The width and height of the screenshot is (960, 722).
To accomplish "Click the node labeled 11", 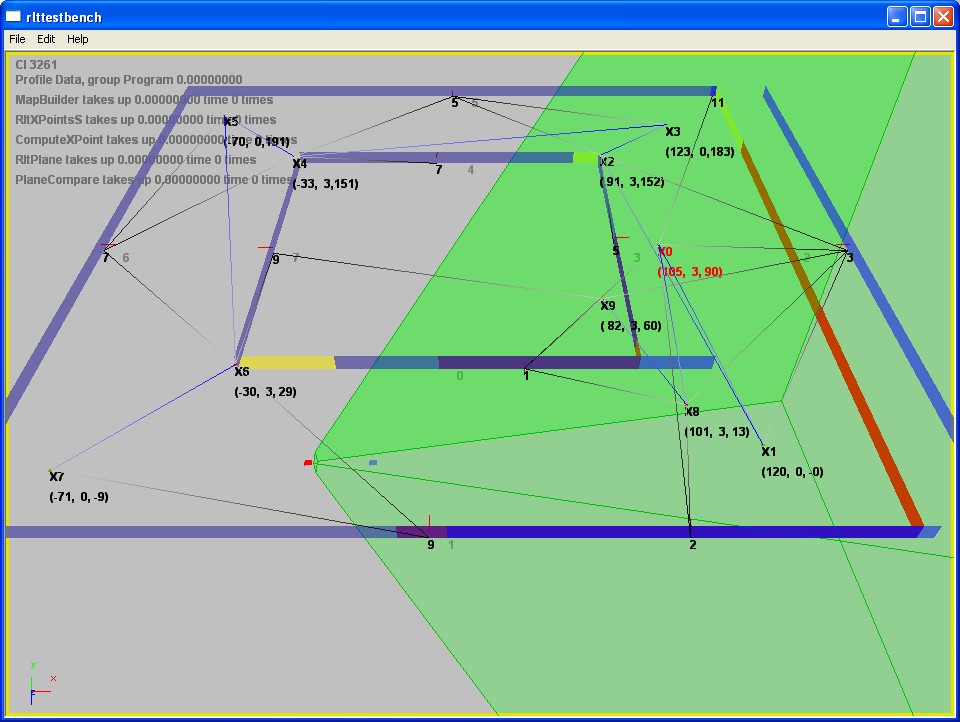I will (x=717, y=103).
